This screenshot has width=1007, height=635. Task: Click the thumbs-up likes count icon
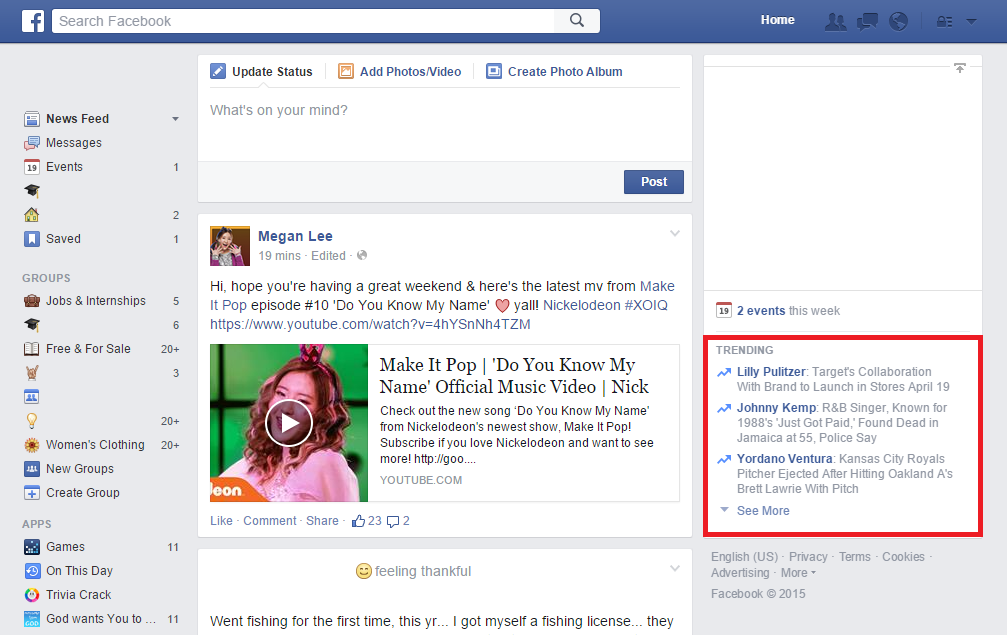[358, 521]
